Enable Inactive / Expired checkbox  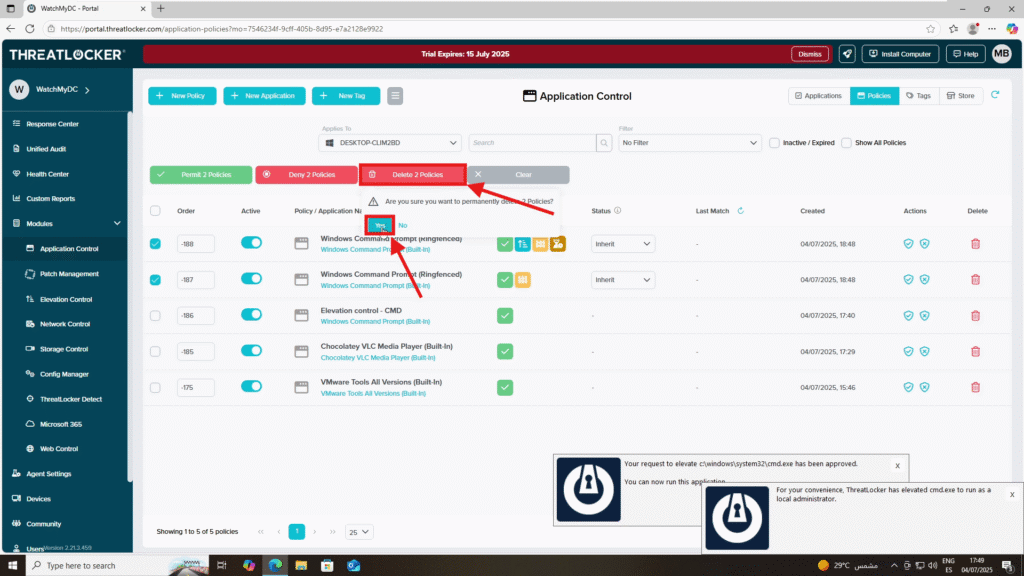(x=774, y=143)
